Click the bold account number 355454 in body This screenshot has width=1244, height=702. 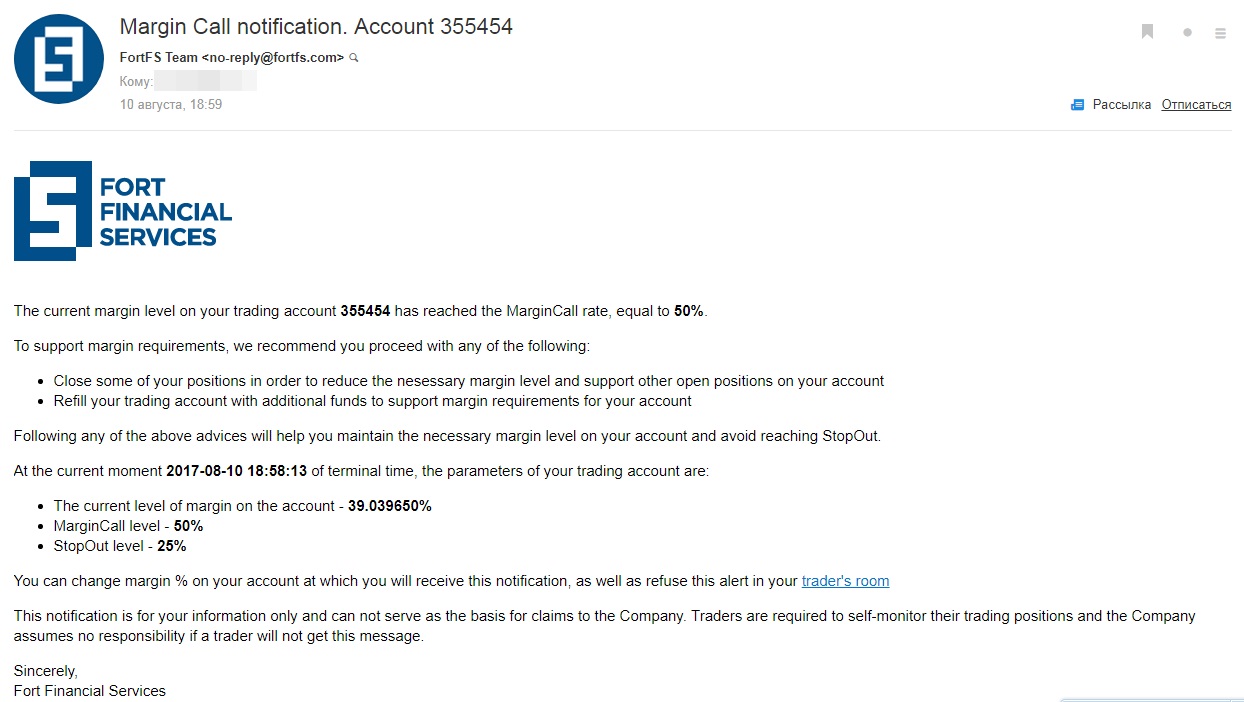tap(365, 311)
